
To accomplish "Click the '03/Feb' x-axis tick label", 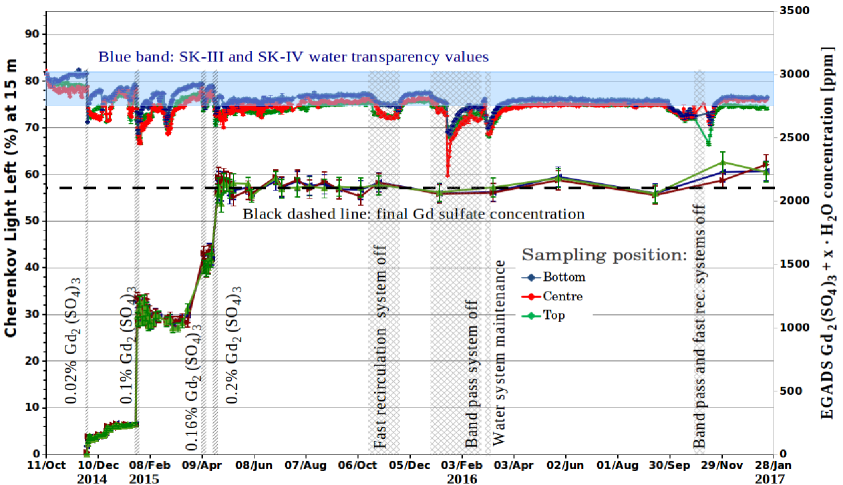I will (462, 466).
